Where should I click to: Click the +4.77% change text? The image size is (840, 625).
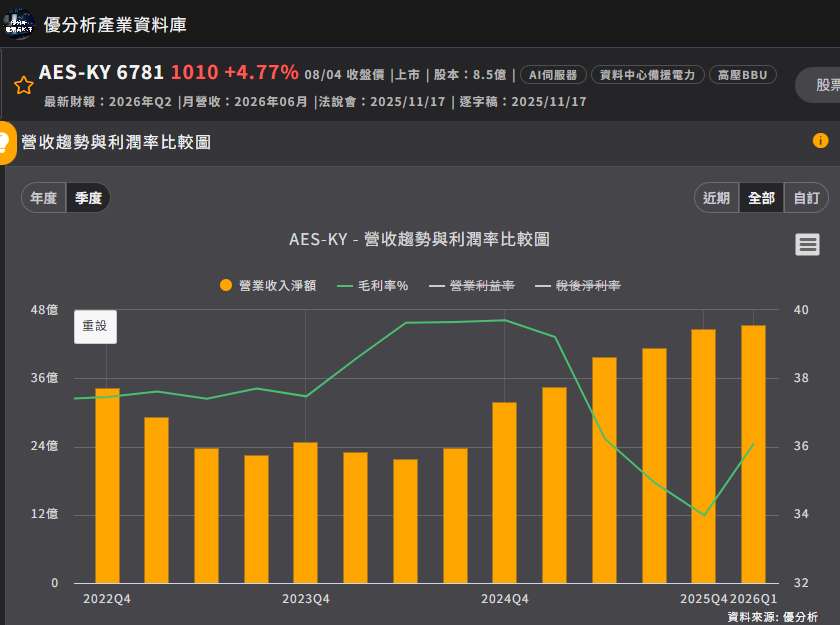[x=261, y=72]
